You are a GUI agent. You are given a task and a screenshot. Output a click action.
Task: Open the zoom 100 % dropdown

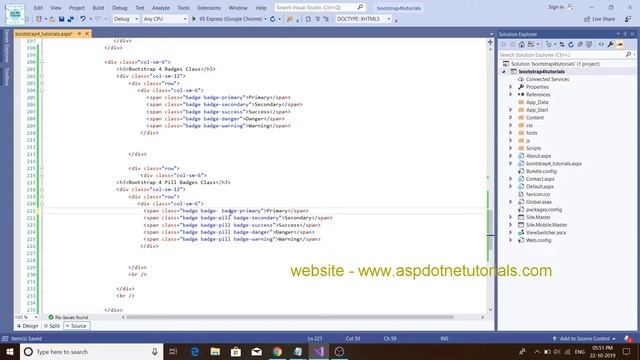[36, 317]
